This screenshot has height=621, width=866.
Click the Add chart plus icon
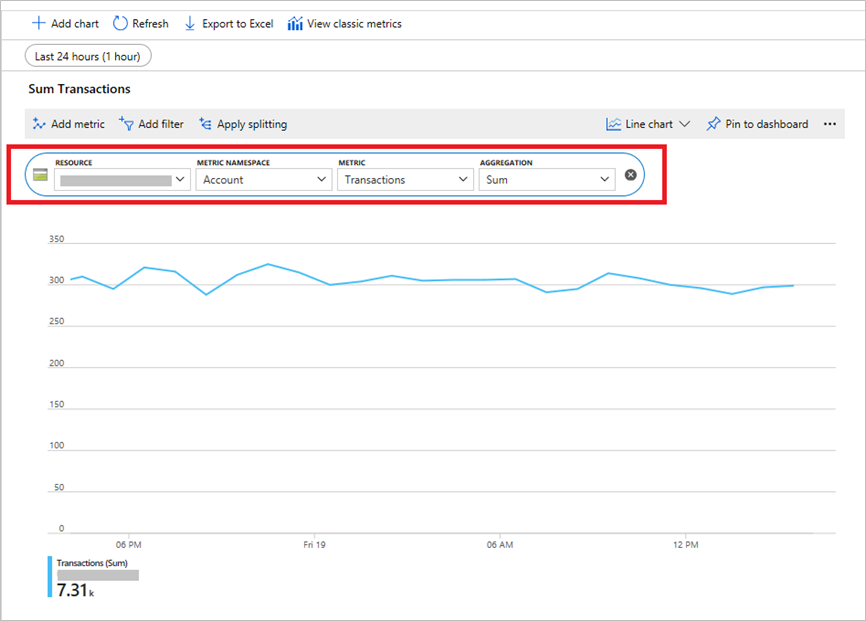tap(39, 23)
